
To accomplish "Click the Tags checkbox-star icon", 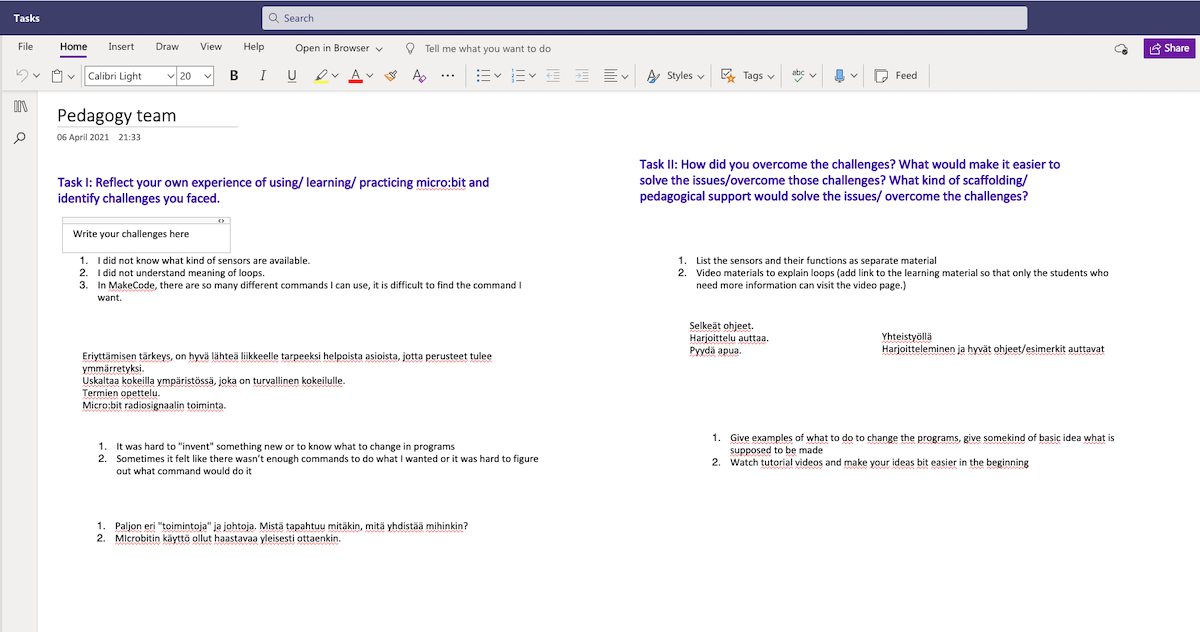I will 729,76.
